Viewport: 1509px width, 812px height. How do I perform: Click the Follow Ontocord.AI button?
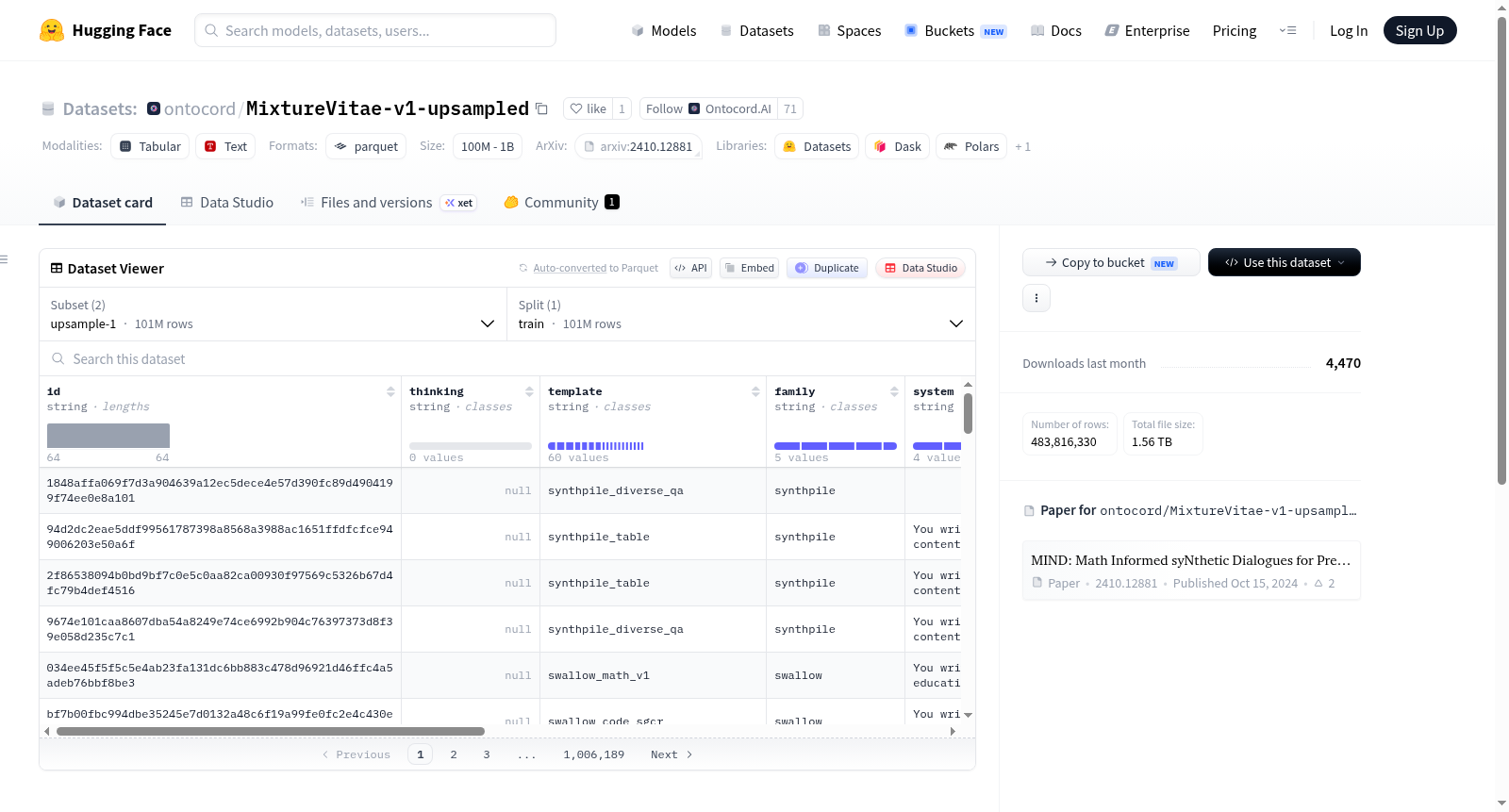(x=708, y=108)
